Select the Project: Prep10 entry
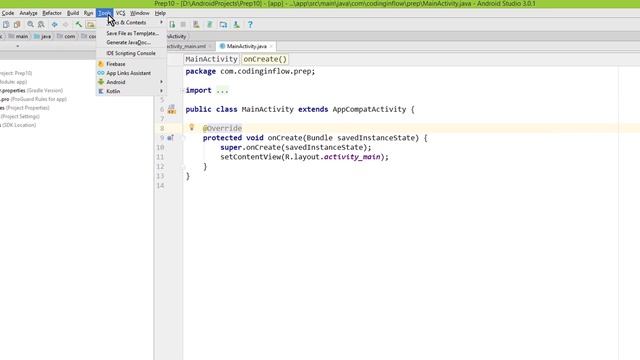This screenshot has width=640, height=360. pos(16,73)
